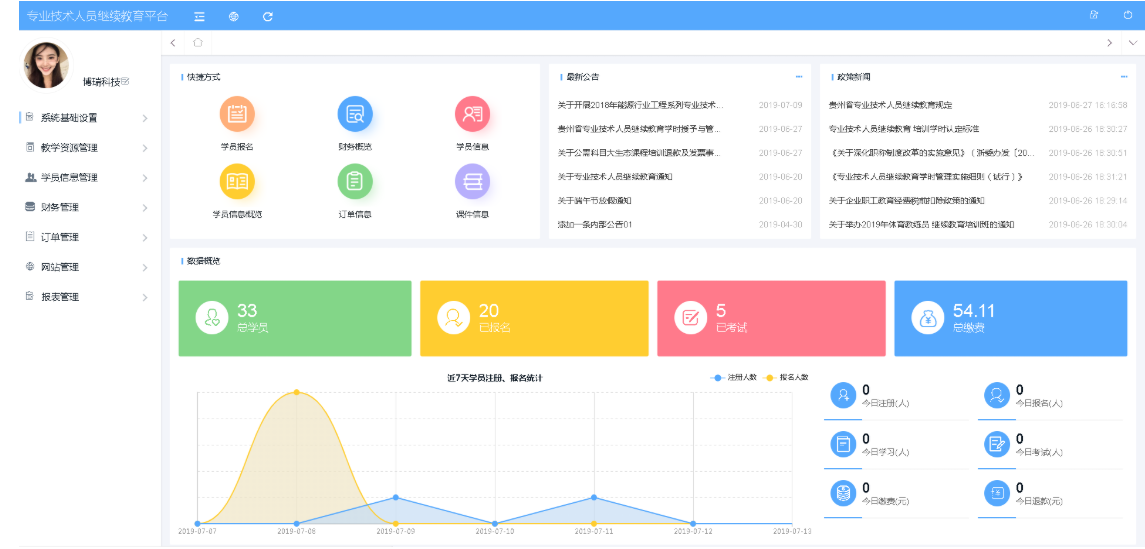Click the edit icon beside 博瑞科技
The image size is (1145, 549).
[125, 81]
